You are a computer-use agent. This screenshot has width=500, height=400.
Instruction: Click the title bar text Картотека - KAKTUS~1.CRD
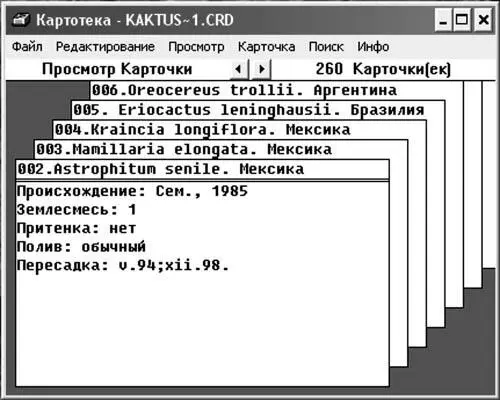[x=135, y=20]
